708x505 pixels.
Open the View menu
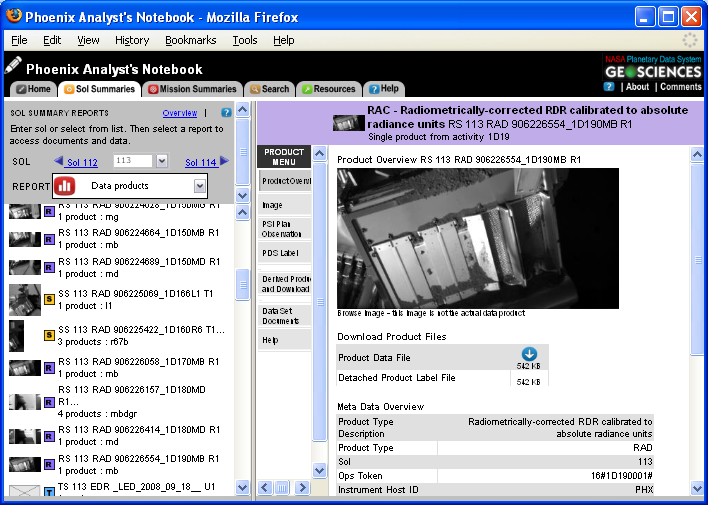[x=88, y=40]
